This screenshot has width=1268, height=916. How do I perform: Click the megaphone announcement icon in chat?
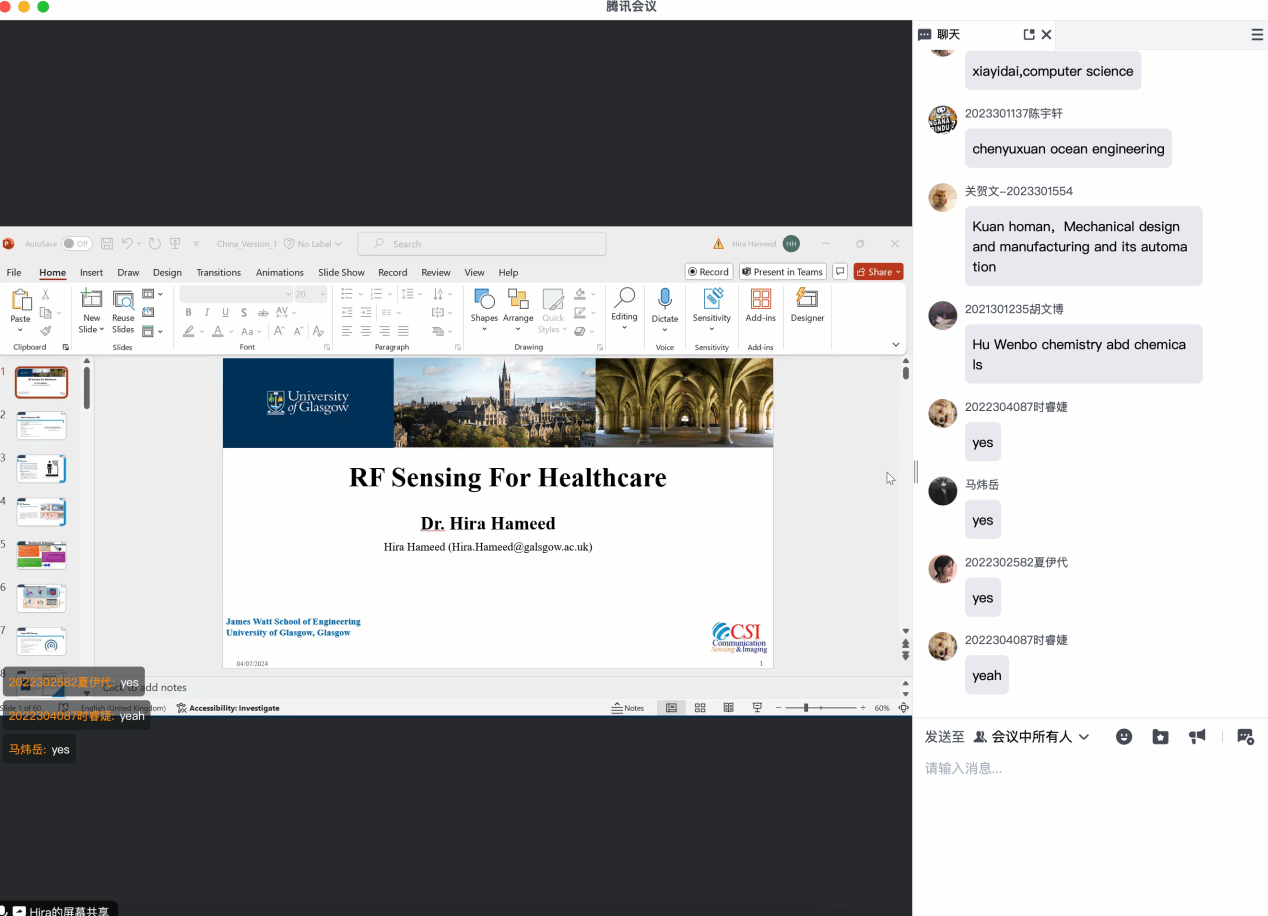tap(1197, 736)
